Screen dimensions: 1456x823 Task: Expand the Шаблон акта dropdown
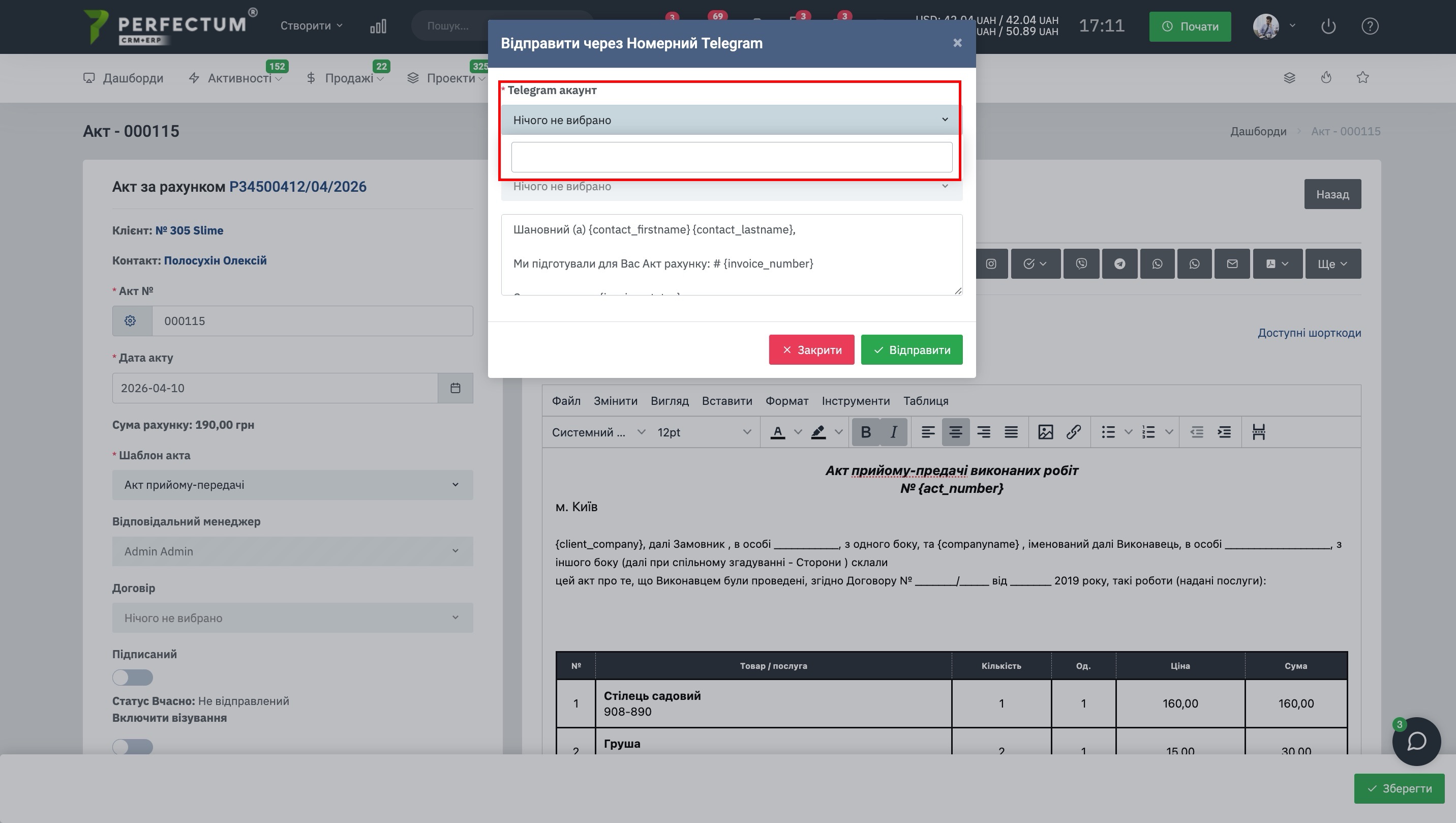[x=292, y=485]
